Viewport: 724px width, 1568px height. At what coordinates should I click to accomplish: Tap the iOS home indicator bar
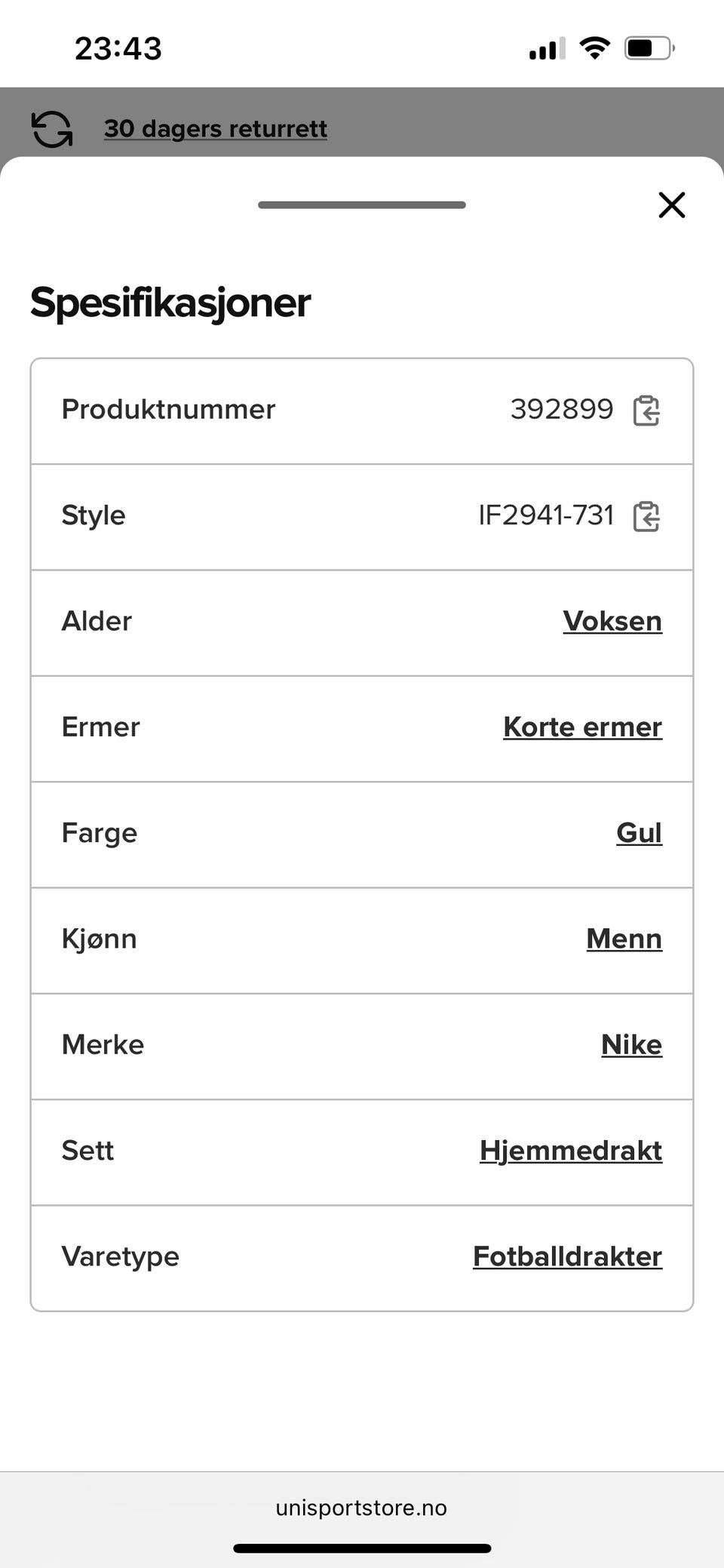362,1548
